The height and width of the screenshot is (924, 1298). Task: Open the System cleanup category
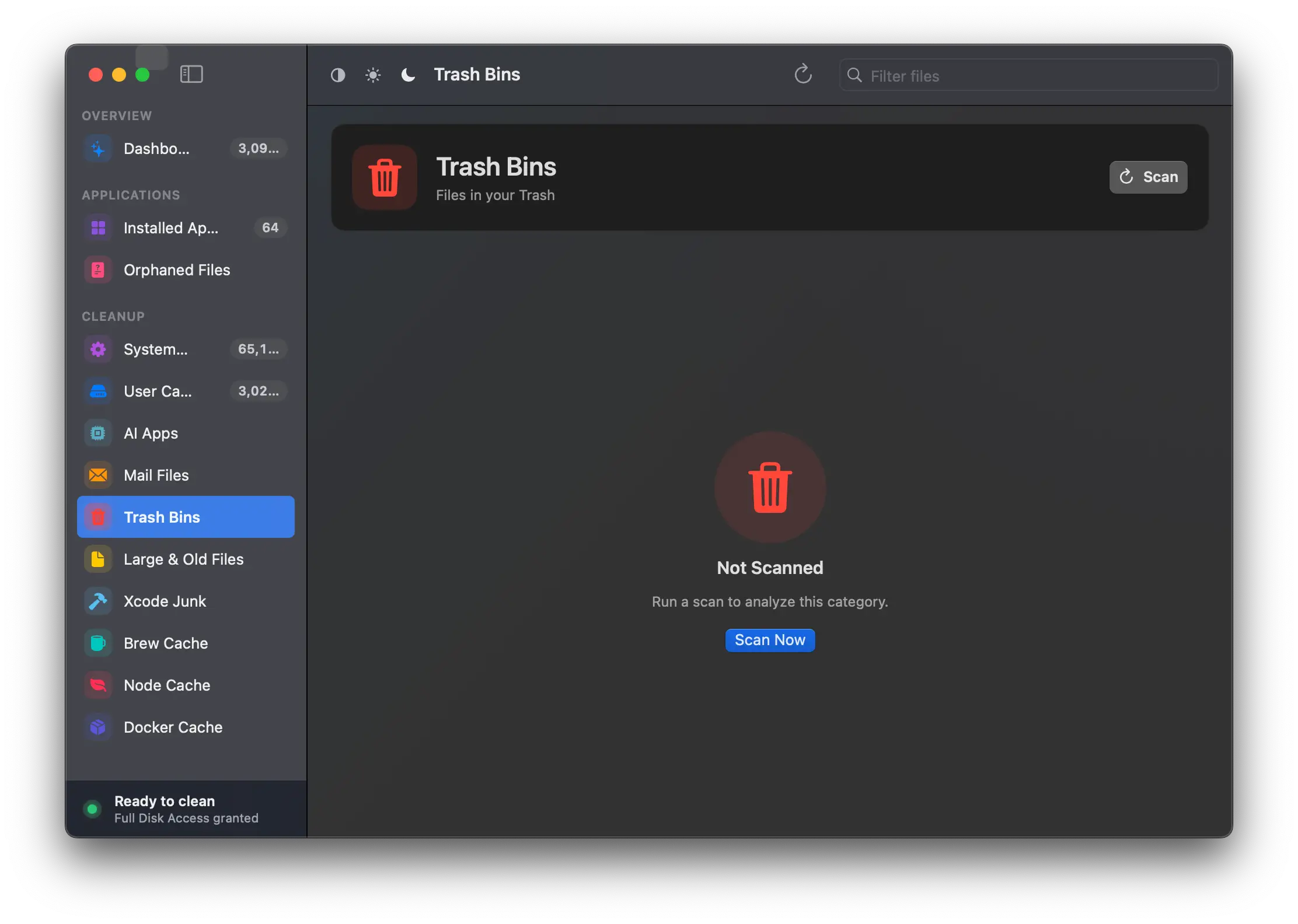pos(186,349)
